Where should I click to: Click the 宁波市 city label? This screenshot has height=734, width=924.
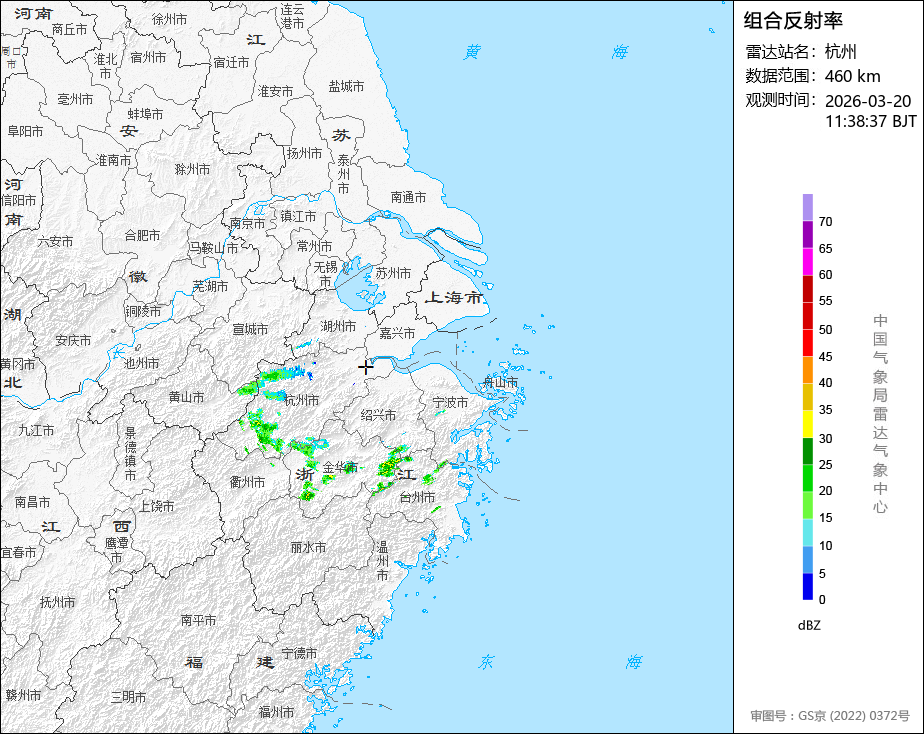[x=450, y=402]
